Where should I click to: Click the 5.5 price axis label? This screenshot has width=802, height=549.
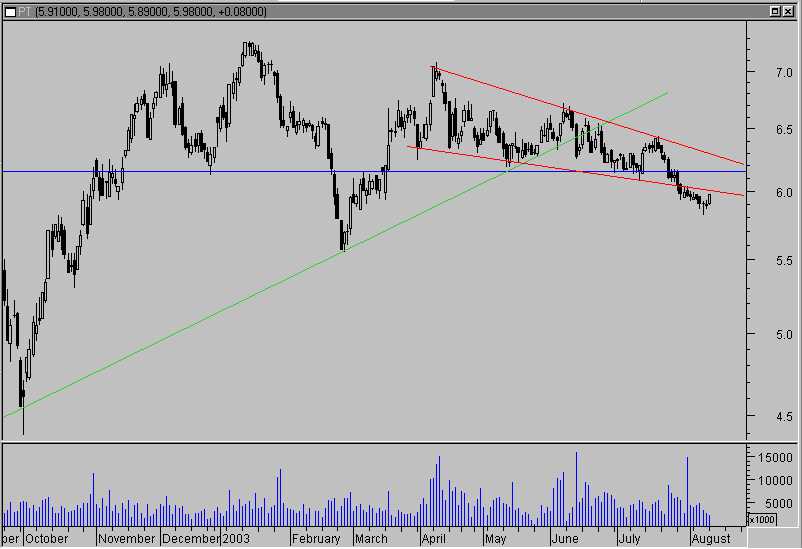pos(784,261)
